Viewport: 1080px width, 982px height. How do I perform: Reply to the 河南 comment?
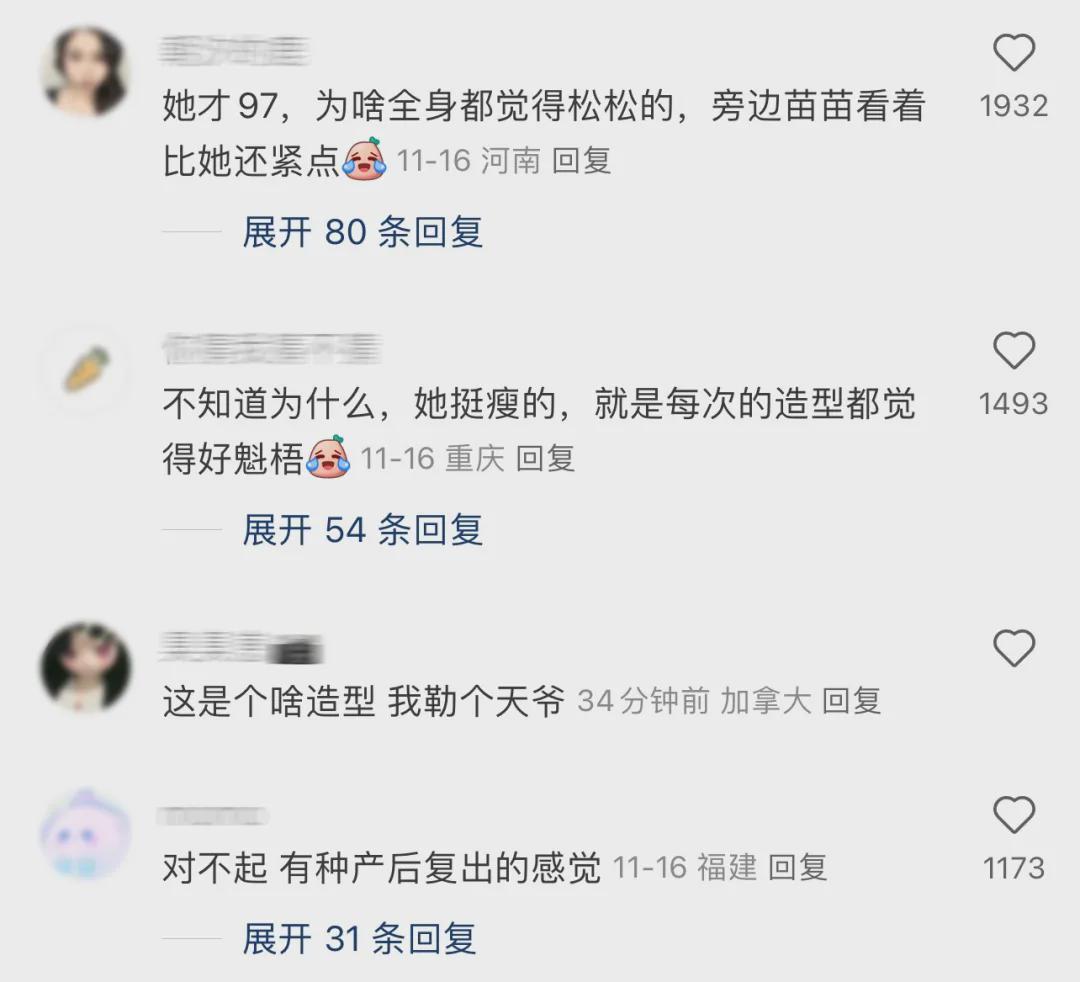coord(581,161)
